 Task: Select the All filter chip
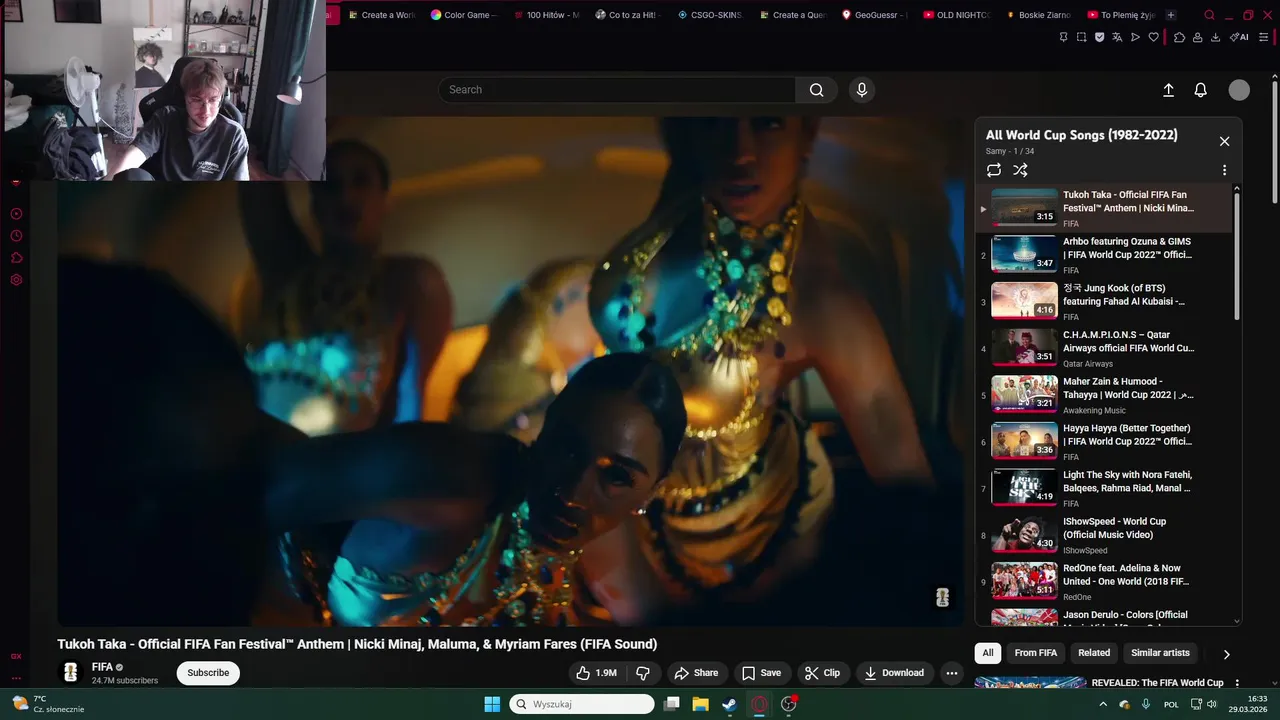988,653
